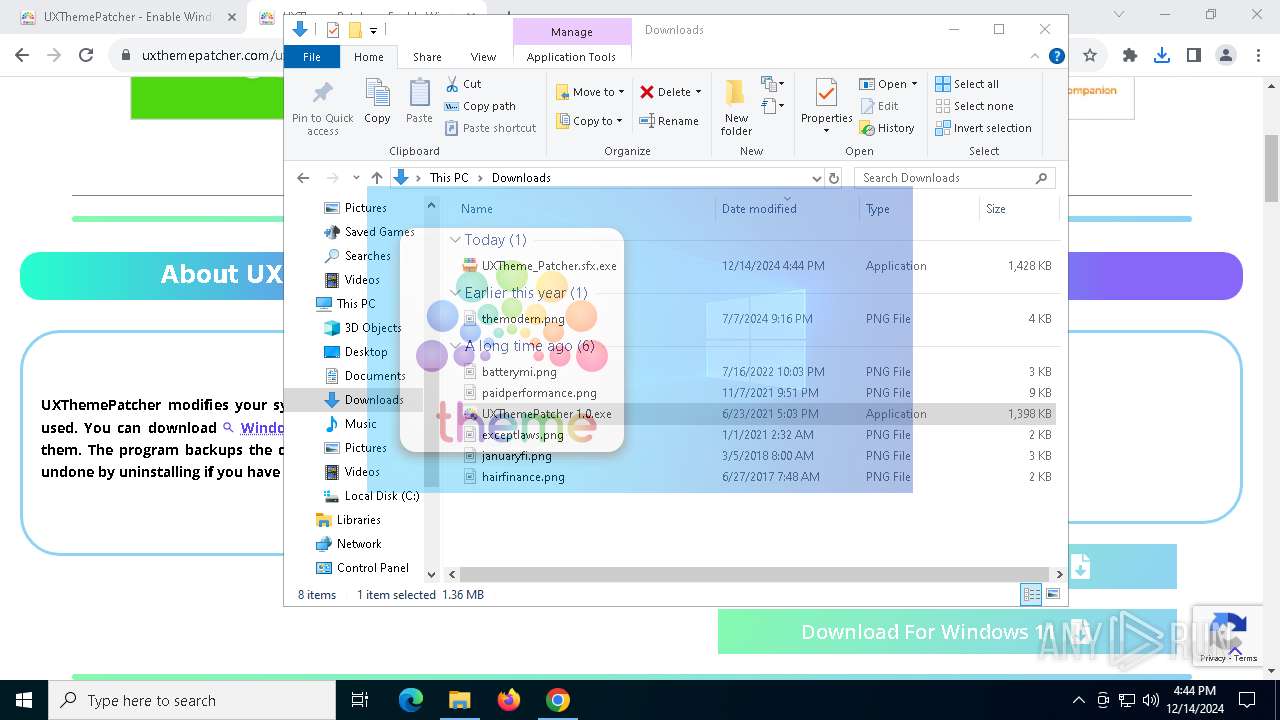Switch to the View tab
The height and width of the screenshot is (720, 1280).
coord(483,57)
